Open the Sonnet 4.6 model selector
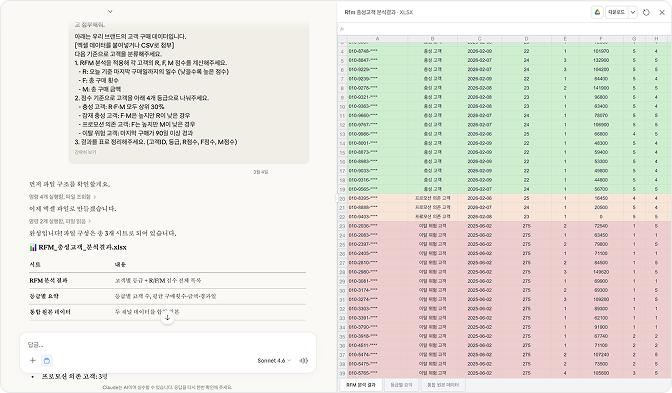672x393 pixels. (274, 360)
